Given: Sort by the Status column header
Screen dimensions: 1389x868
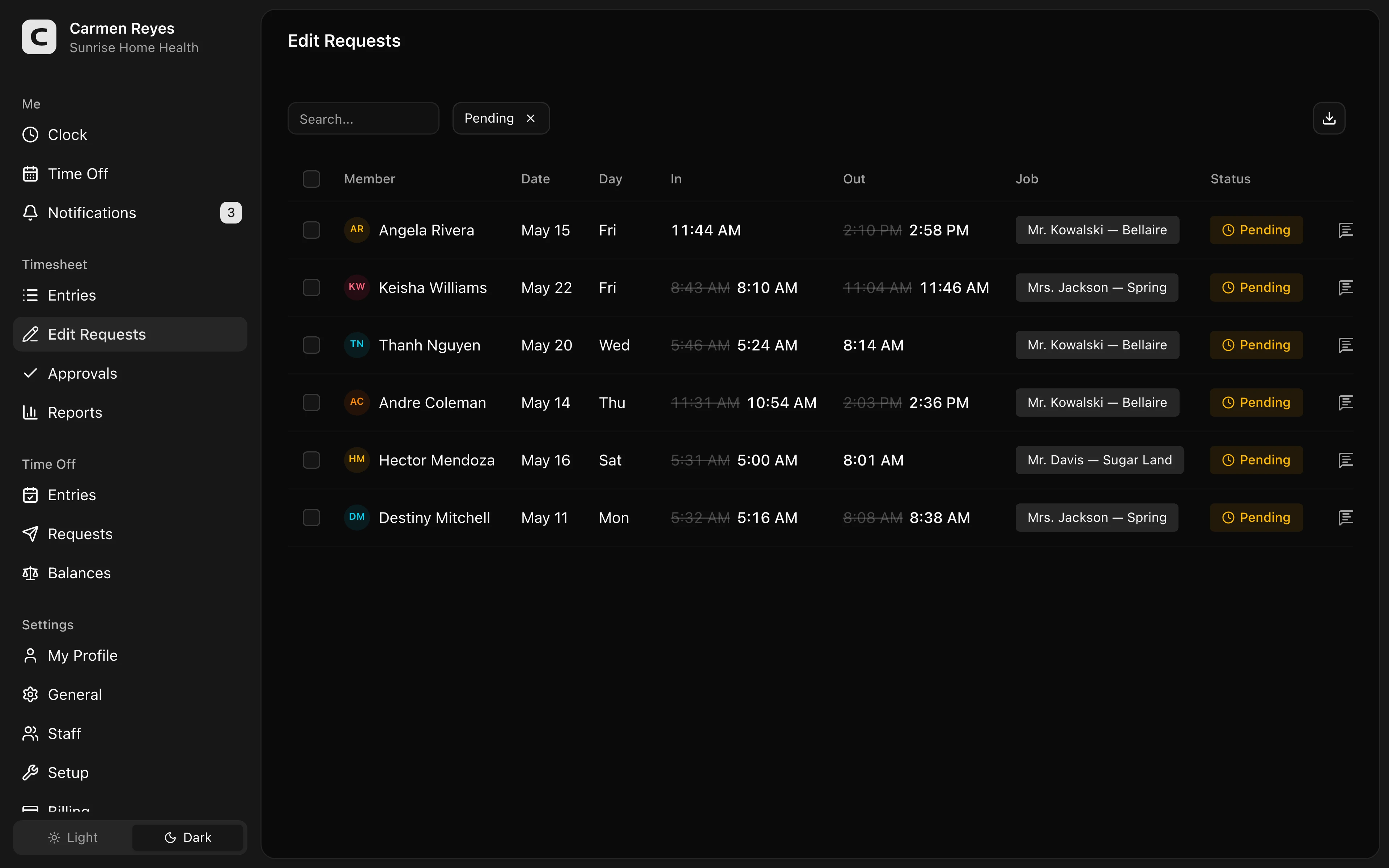Looking at the screenshot, I should [x=1230, y=179].
